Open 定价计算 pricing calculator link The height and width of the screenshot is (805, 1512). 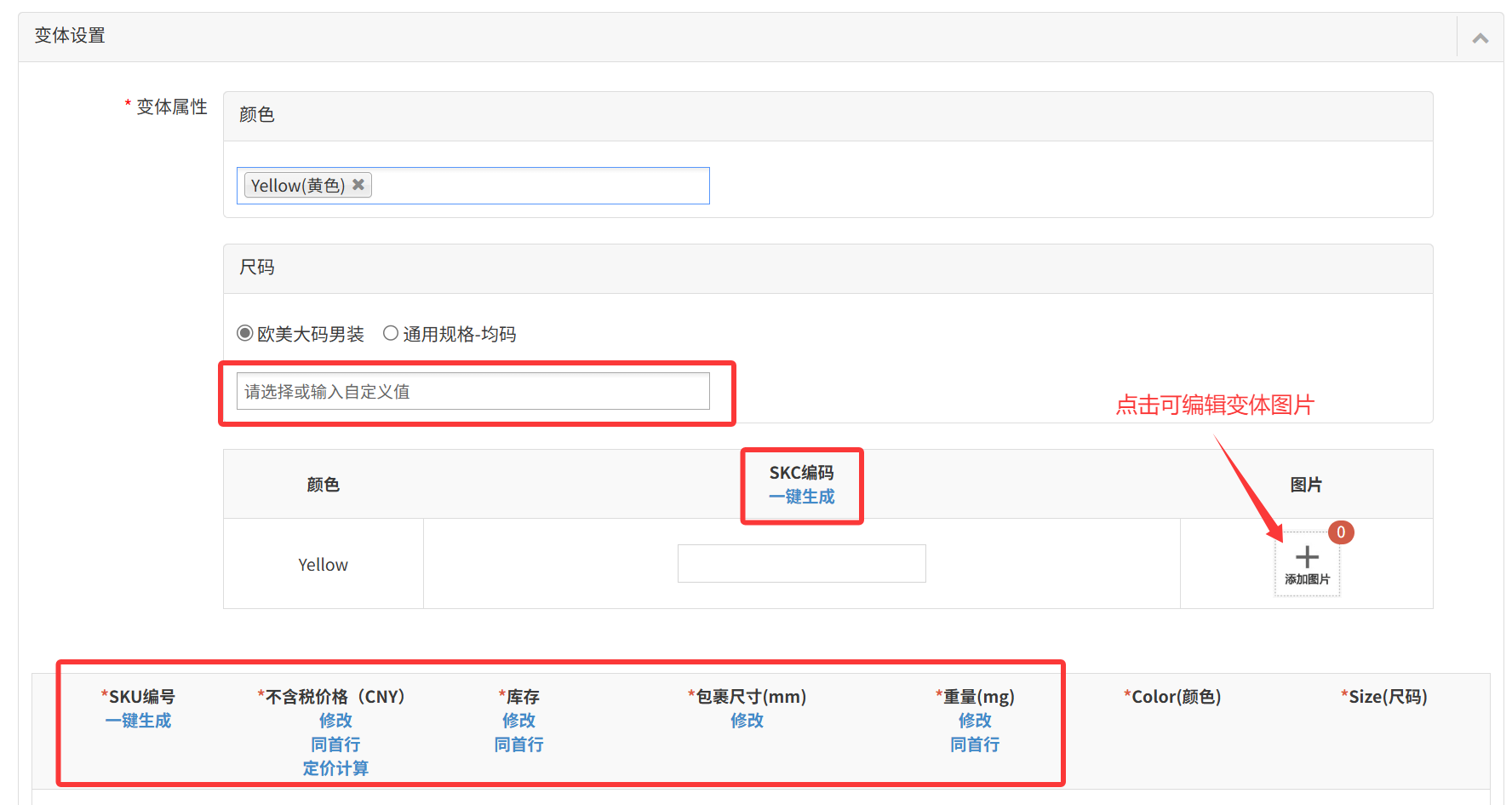tap(335, 768)
